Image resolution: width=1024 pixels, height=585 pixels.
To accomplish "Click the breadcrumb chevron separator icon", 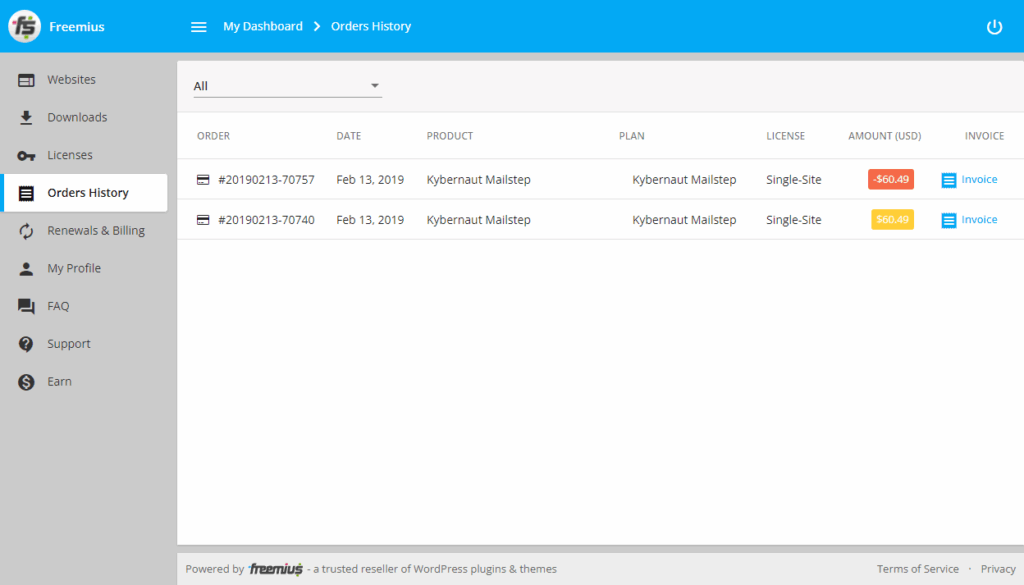I will tap(317, 27).
